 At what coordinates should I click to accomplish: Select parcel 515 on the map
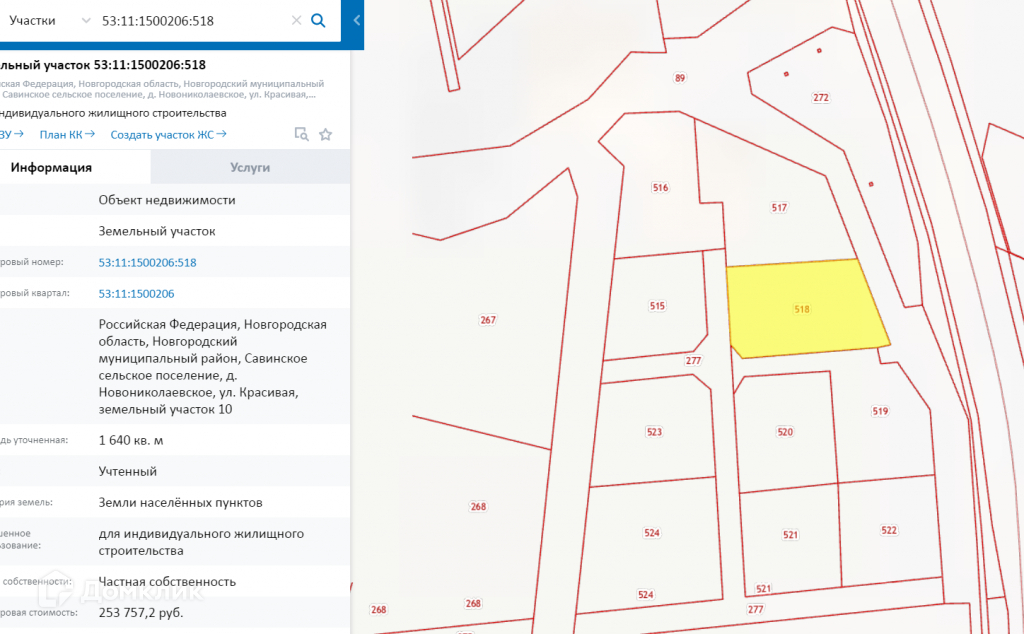[x=657, y=306]
